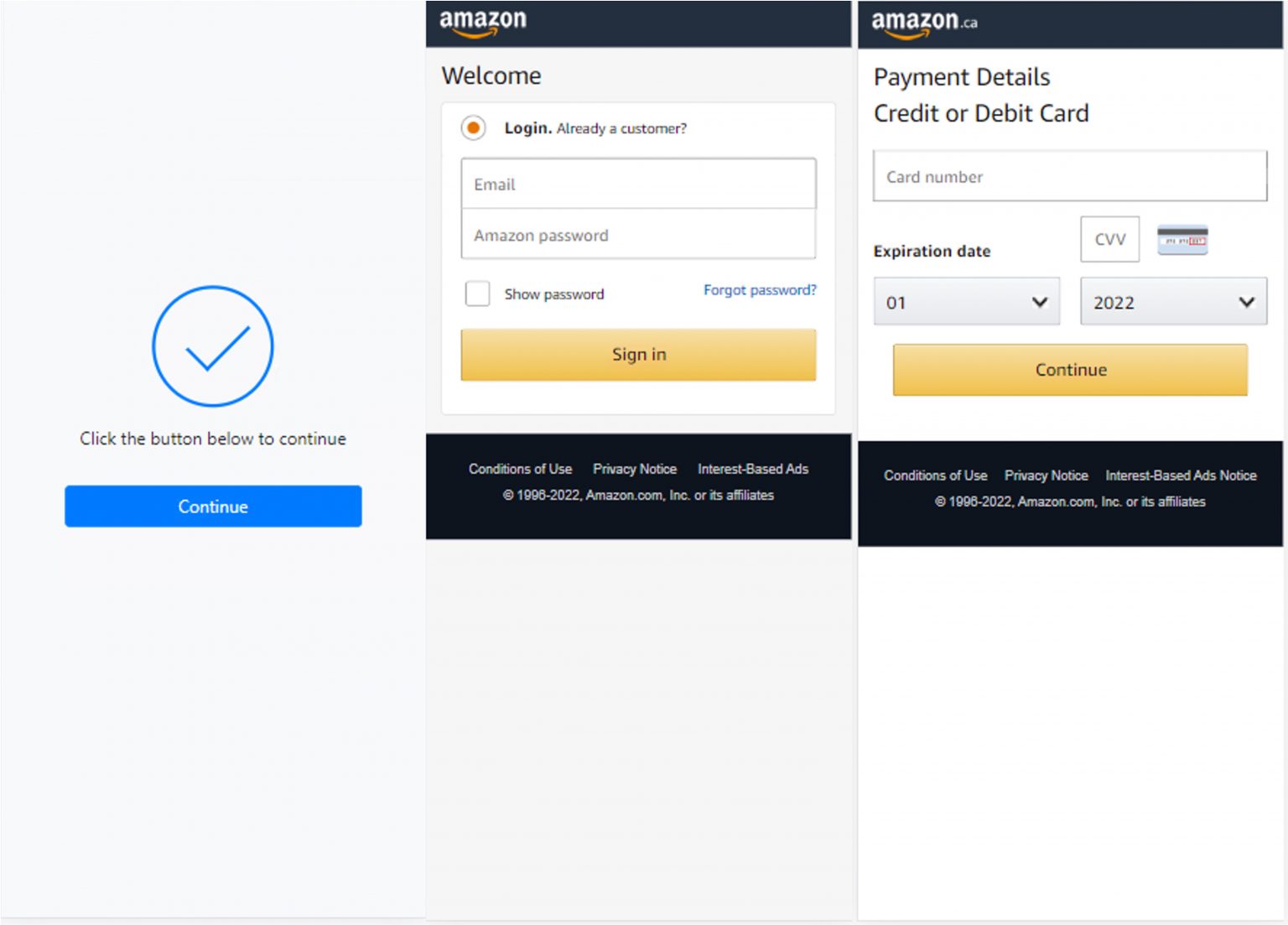The height and width of the screenshot is (925, 1288).
Task: Click the yellow Sign in button
Action: click(x=638, y=355)
